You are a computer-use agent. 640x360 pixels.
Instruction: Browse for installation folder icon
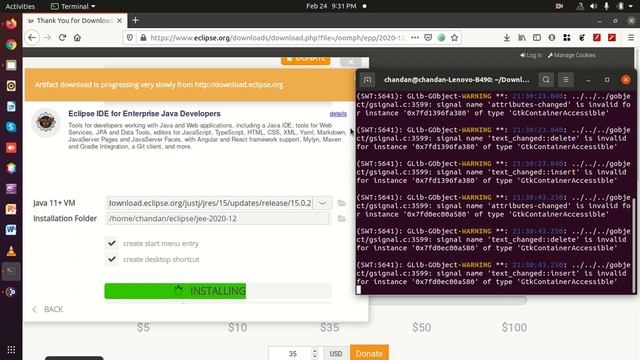342,218
